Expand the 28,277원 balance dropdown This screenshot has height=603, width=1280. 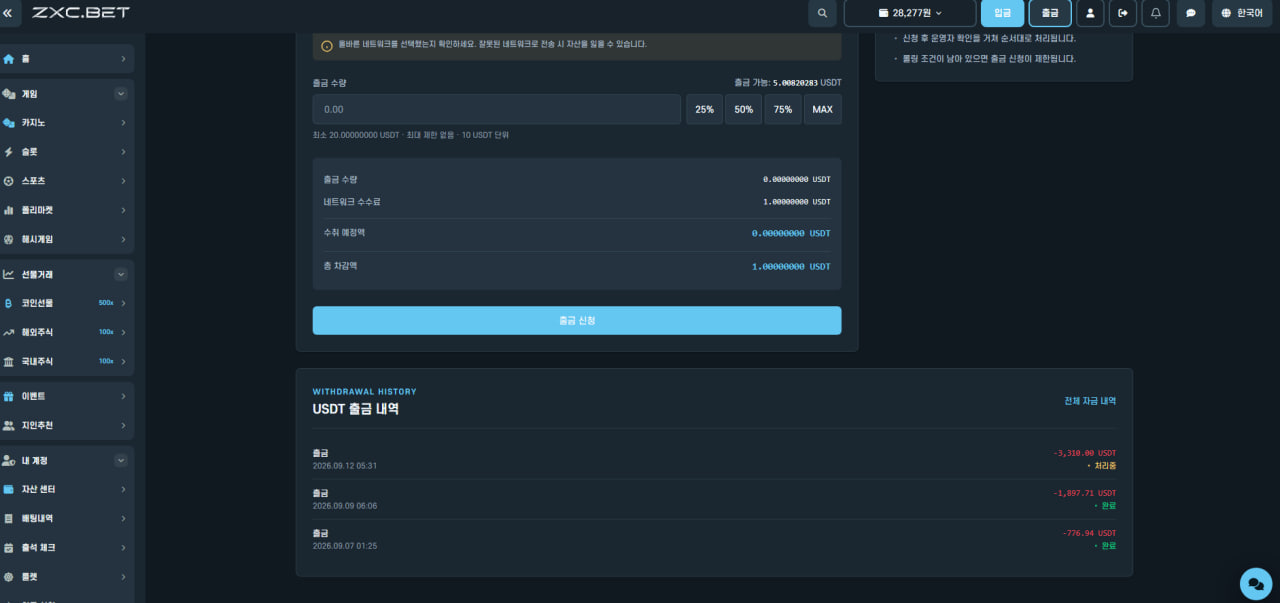(910, 13)
